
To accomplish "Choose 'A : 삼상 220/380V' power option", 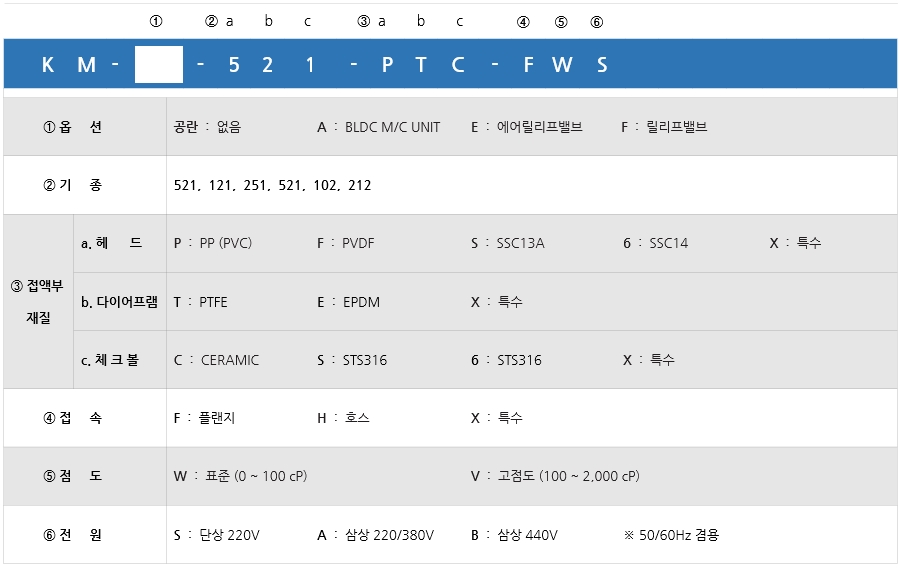I will point(375,535).
